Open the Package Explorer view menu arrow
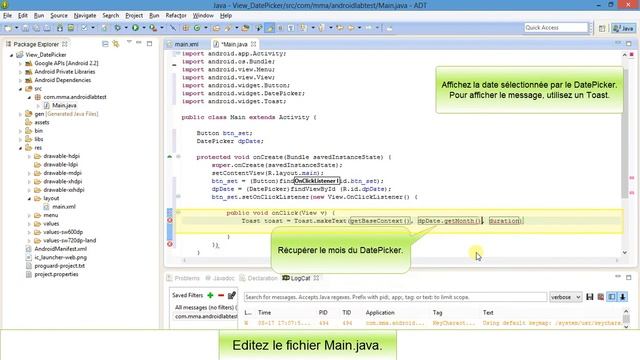The height and width of the screenshot is (360, 640). (x=129, y=42)
